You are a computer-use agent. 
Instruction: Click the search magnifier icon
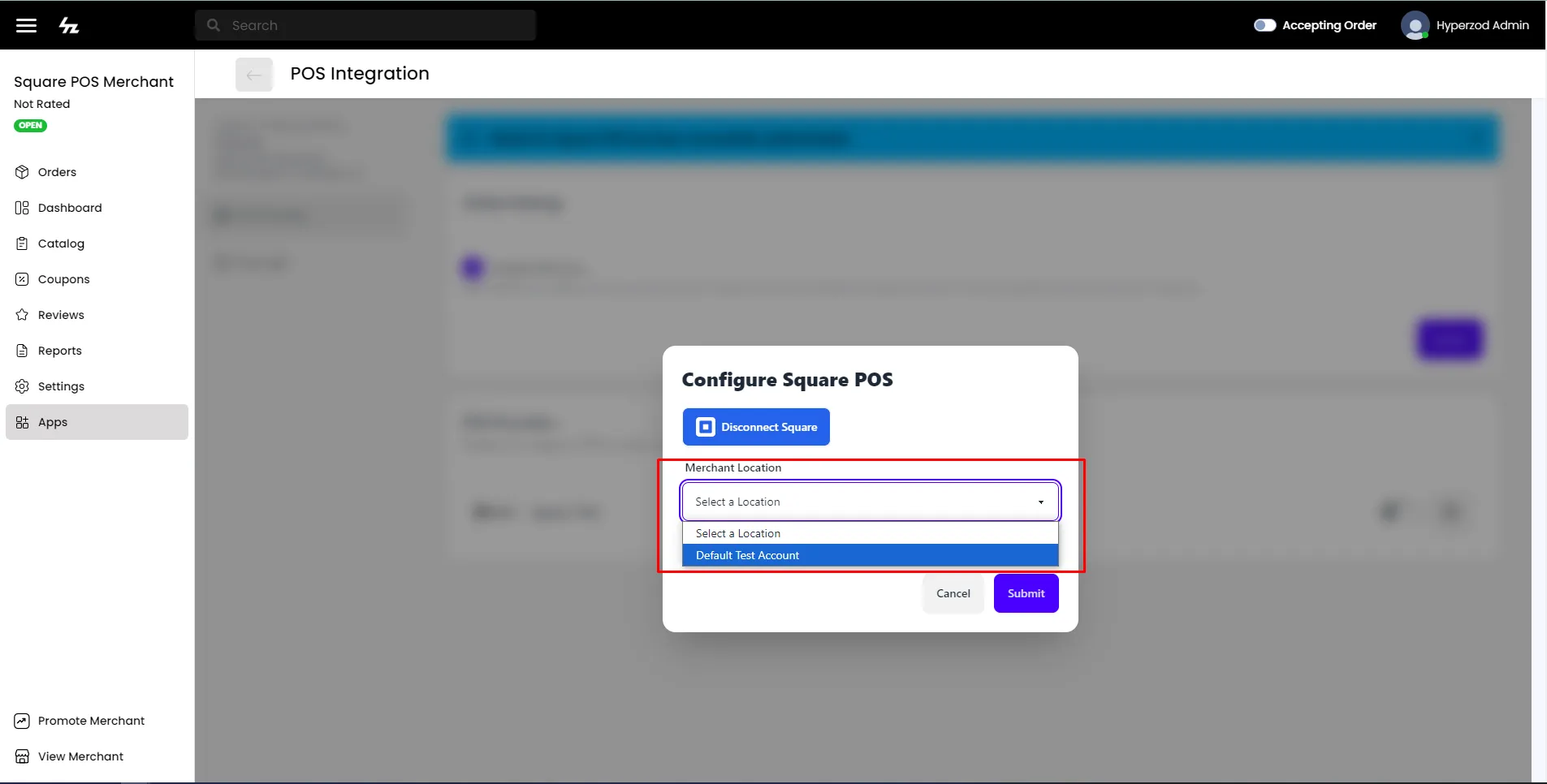click(214, 25)
